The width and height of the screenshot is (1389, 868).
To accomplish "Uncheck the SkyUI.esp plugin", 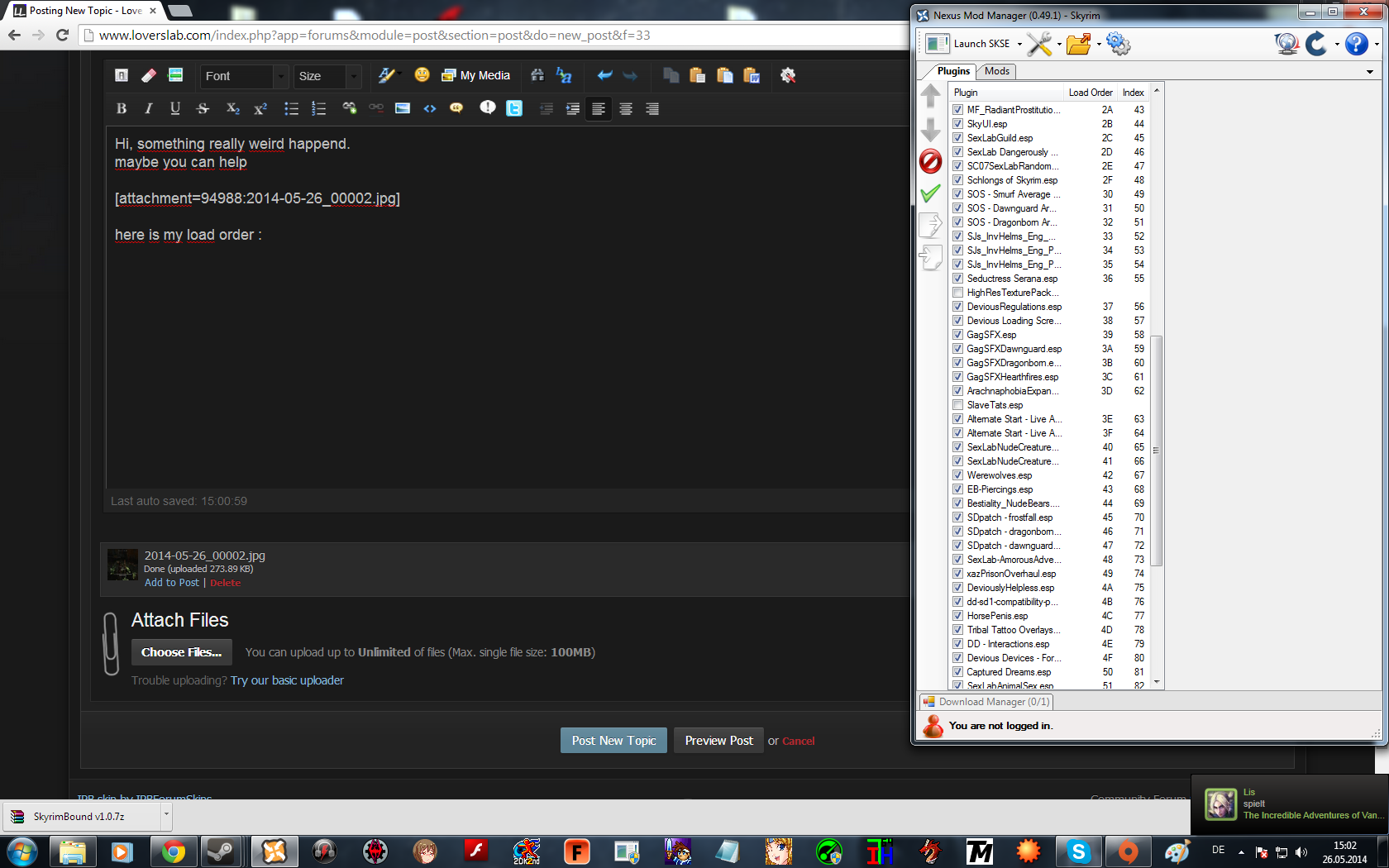I will [957, 124].
